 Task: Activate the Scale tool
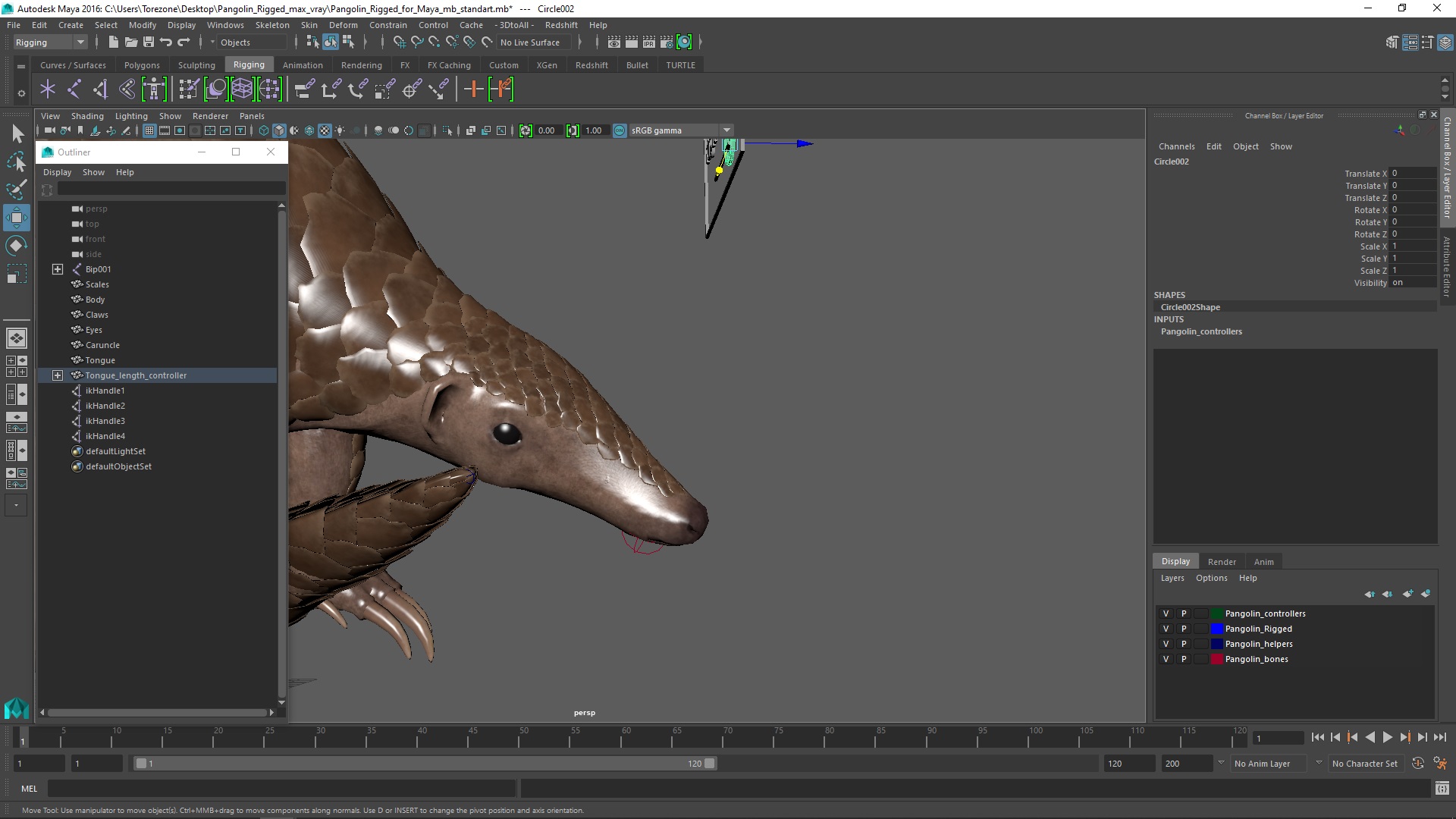[x=16, y=273]
